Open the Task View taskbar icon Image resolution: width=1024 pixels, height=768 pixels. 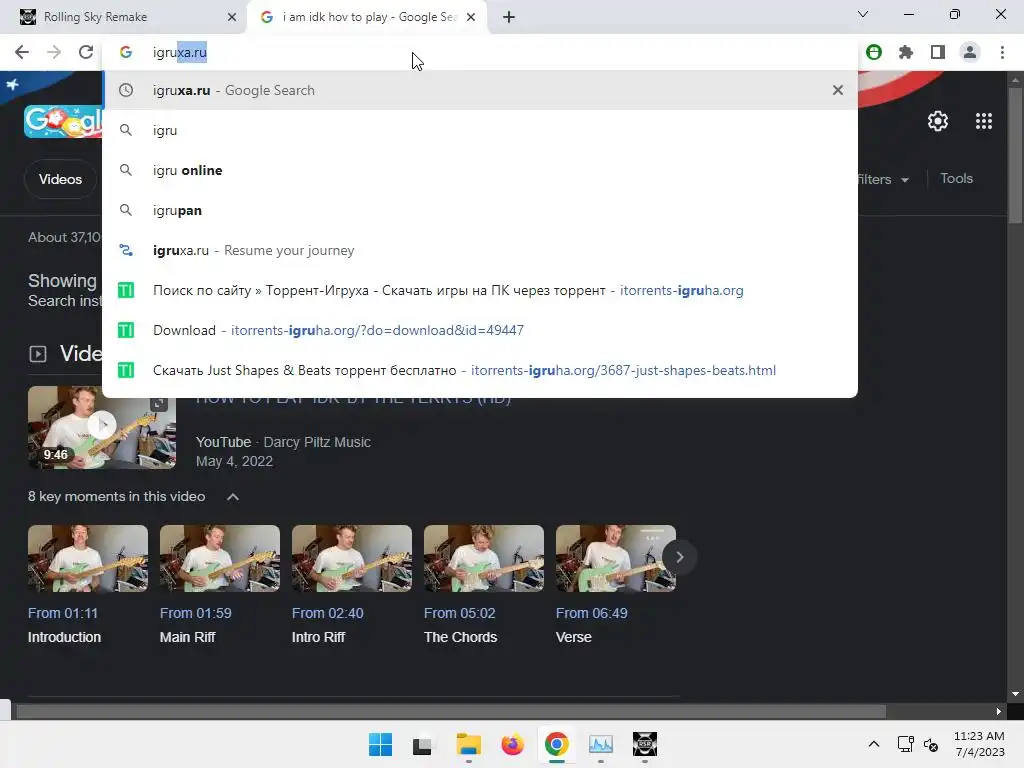point(423,744)
